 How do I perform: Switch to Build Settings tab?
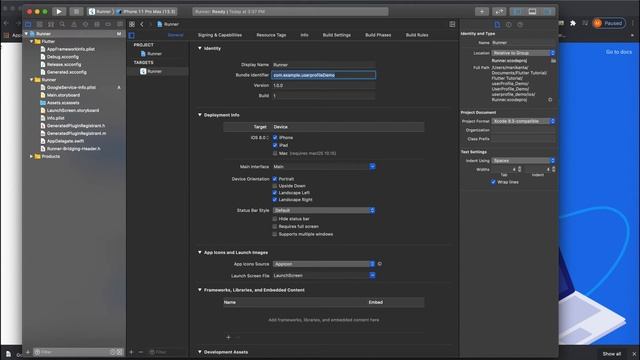[337, 35]
